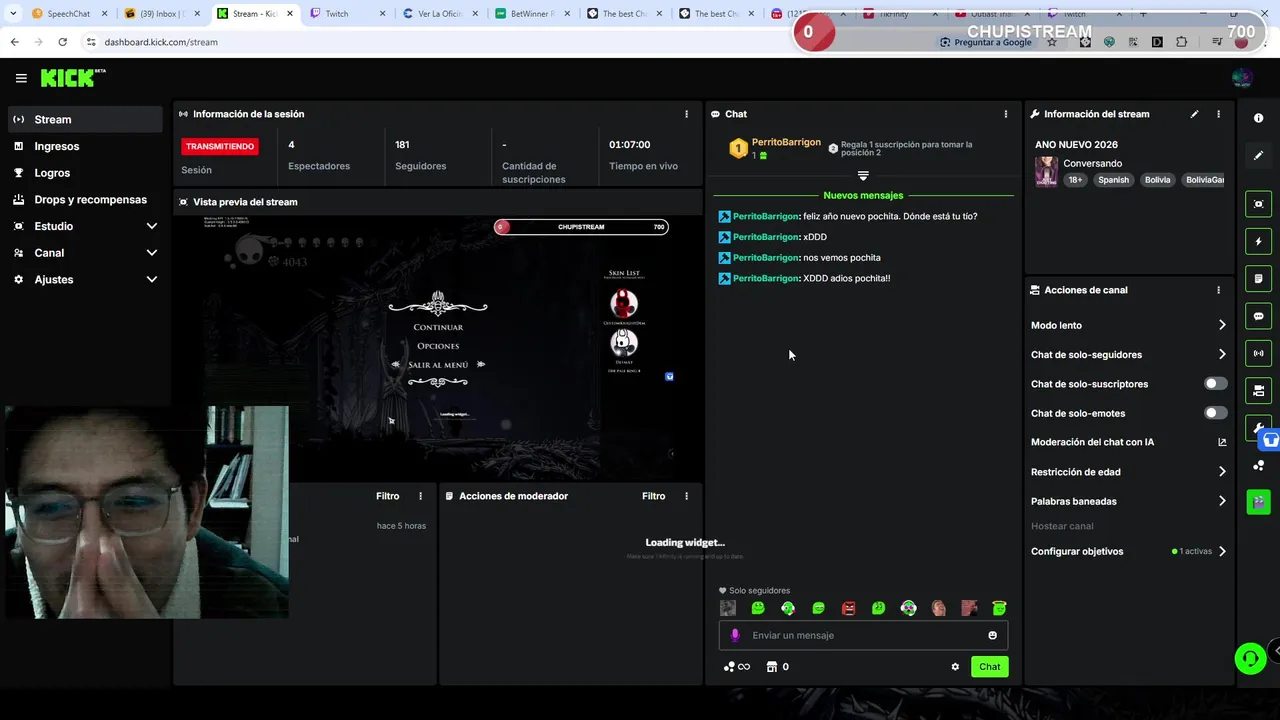Switch to the SpeechChat browser tab
The width and height of the screenshot is (1280, 720).
pos(68,14)
